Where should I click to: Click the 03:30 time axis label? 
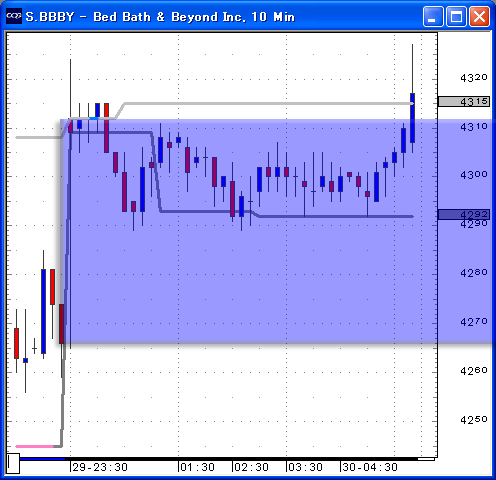pos(305,467)
